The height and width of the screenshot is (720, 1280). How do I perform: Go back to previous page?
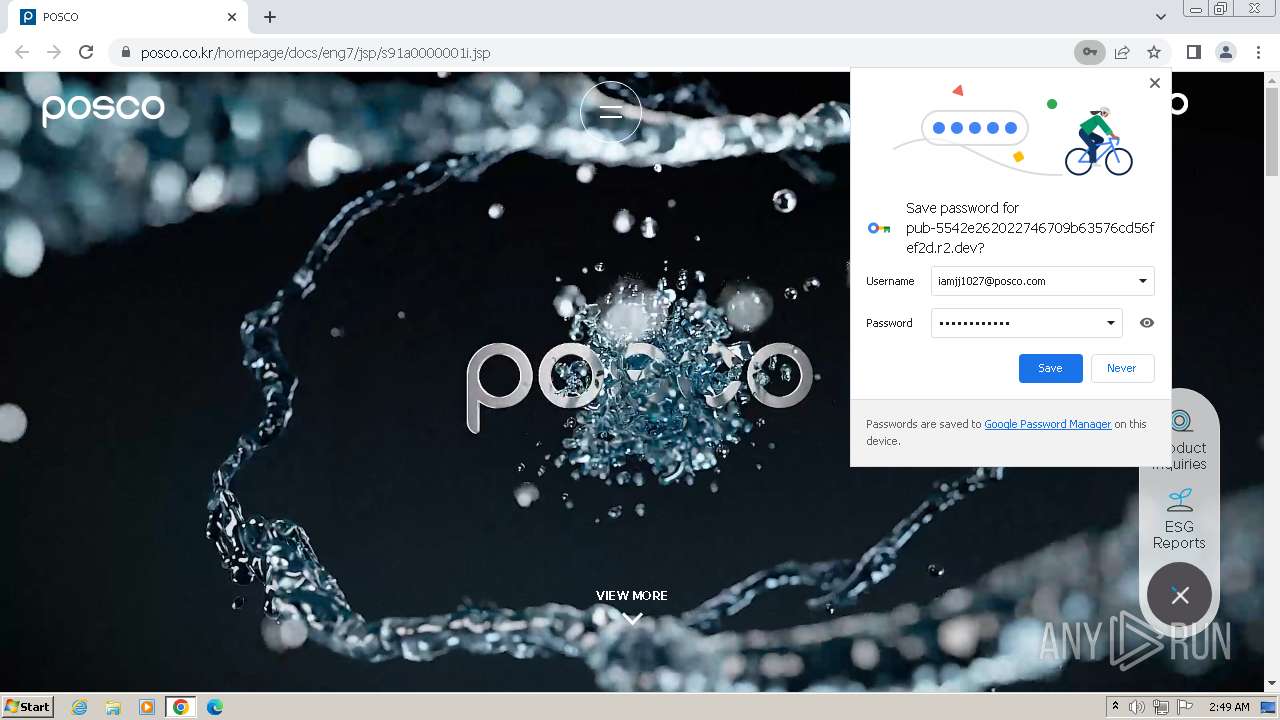[22, 52]
